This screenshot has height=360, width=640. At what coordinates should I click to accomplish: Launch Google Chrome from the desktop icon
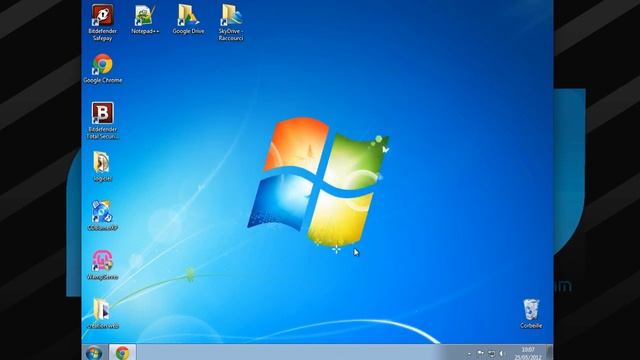[102, 69]
